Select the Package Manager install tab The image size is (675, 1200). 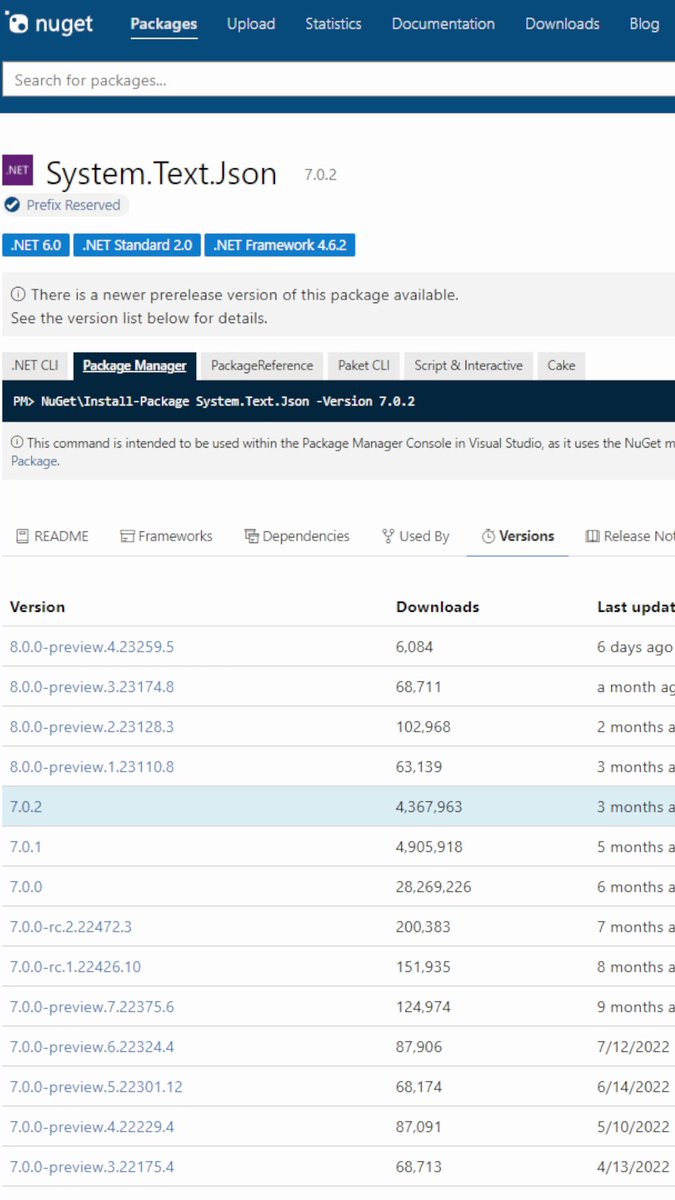coord(134,366)
